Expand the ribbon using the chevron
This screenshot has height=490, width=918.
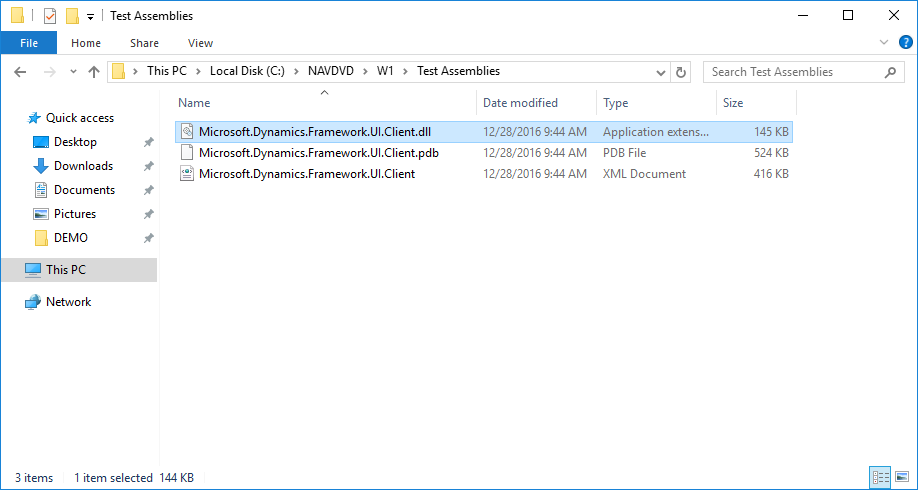pos(884,43)
